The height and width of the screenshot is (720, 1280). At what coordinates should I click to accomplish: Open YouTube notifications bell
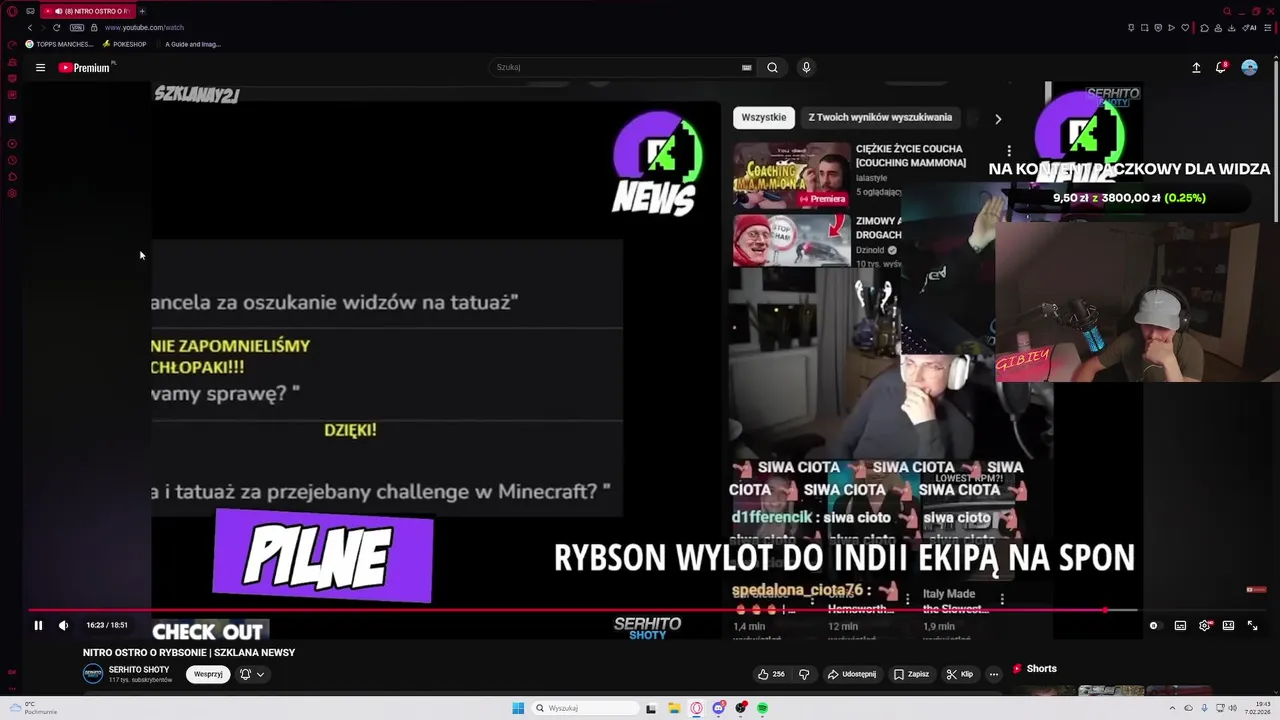(1221, 67)
